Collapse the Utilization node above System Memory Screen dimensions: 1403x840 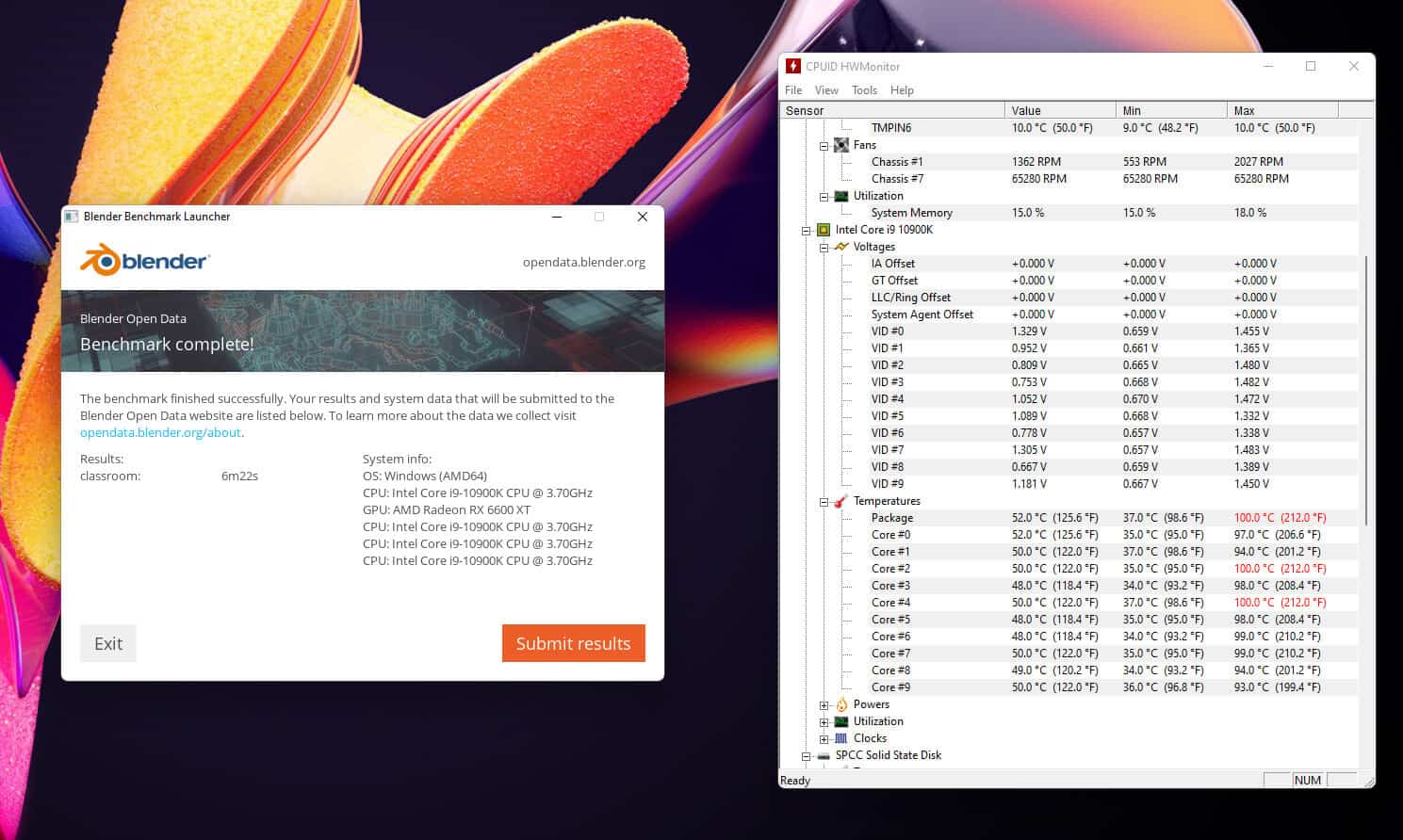click(824, 197)
